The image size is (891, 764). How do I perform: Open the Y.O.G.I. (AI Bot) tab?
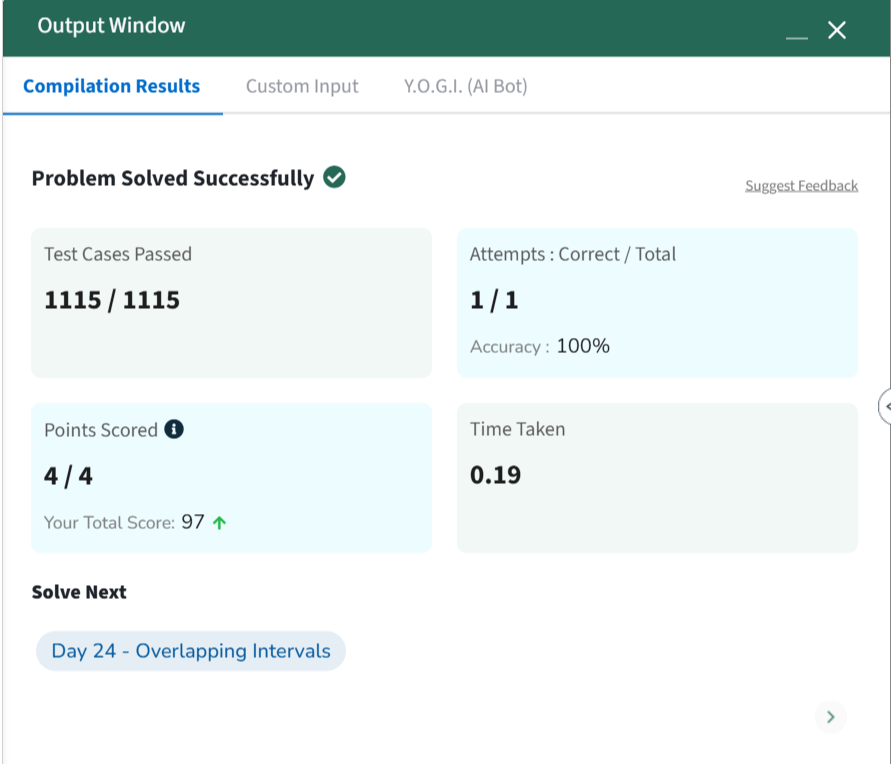(x=465, y=86)
